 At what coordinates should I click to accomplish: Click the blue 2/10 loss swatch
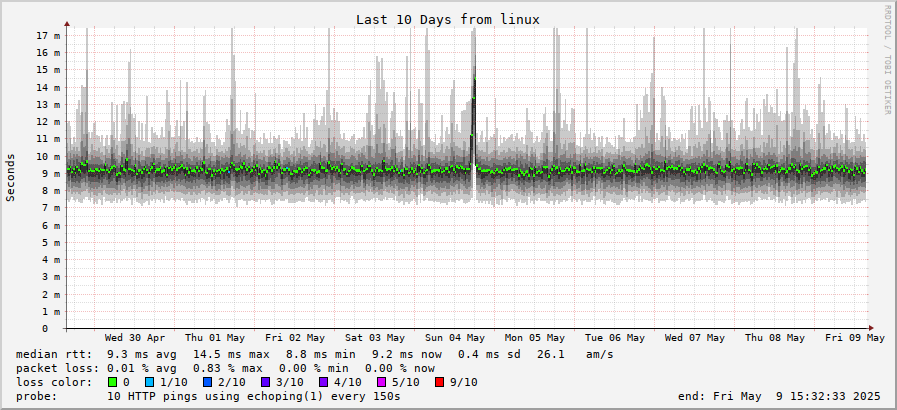[x=207, y=382]
